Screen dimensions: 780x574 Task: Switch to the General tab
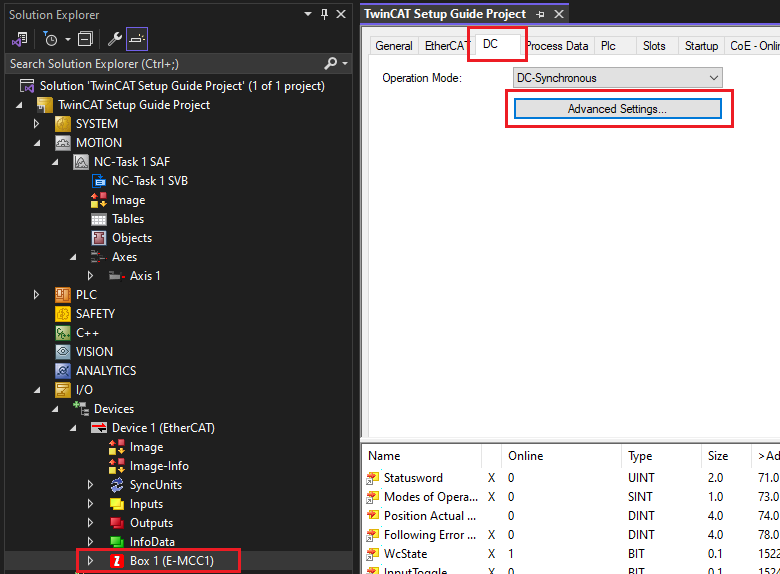coord(393,46)
